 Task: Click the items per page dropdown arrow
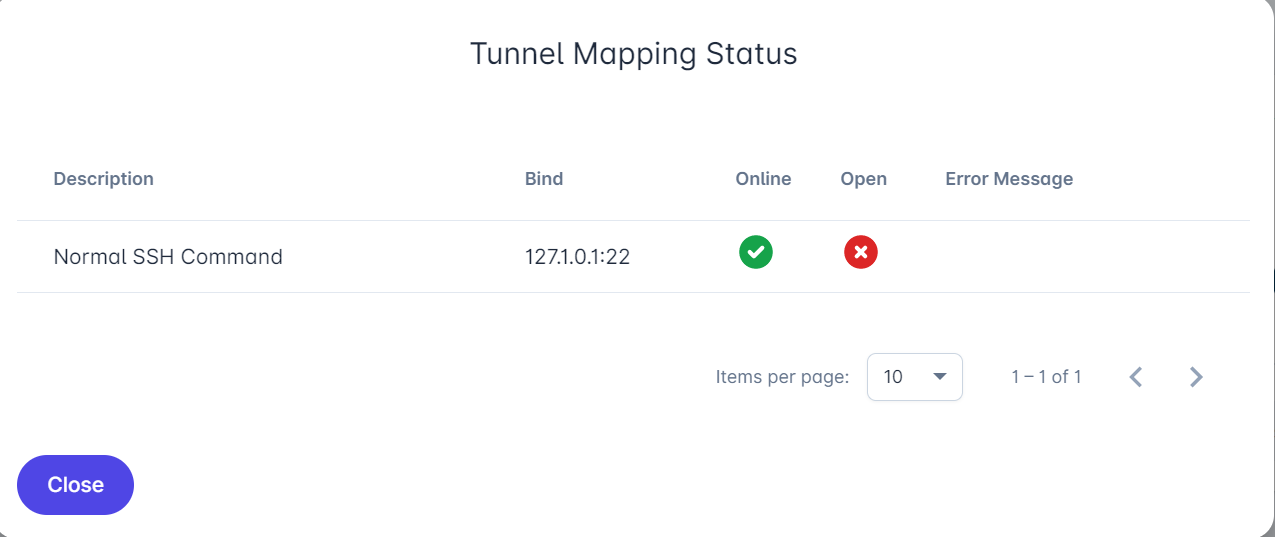(939, 377)
